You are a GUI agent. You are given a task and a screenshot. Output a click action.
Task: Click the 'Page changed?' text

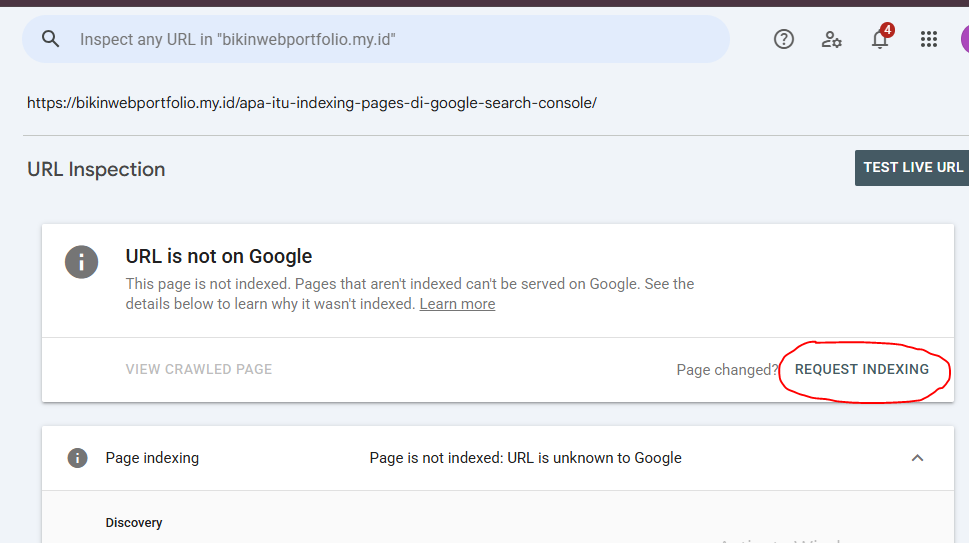tap(727, 370)
